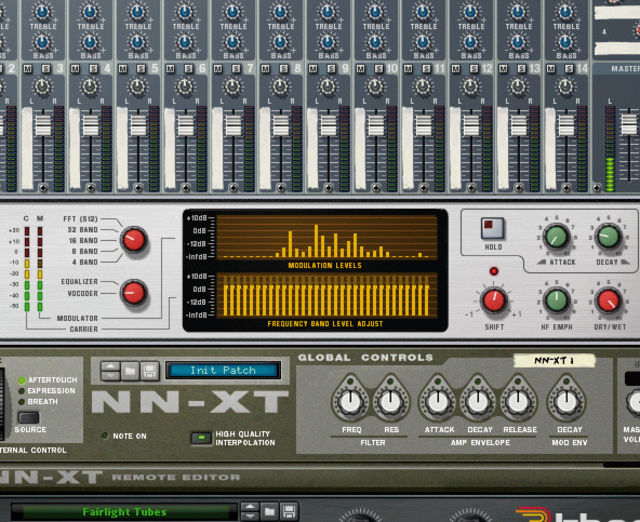Viewport: 640px width, 522px height.
Task: Click channel 11 level fader
Action: click(x=424, y=125)
